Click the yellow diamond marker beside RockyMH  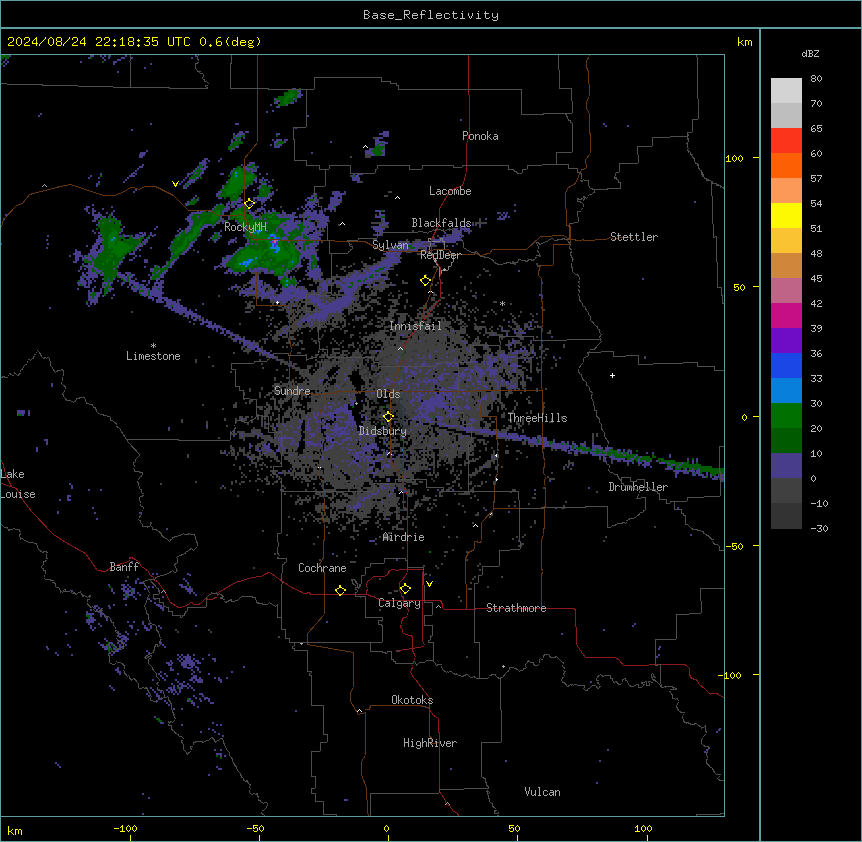(x=249, y=203)
